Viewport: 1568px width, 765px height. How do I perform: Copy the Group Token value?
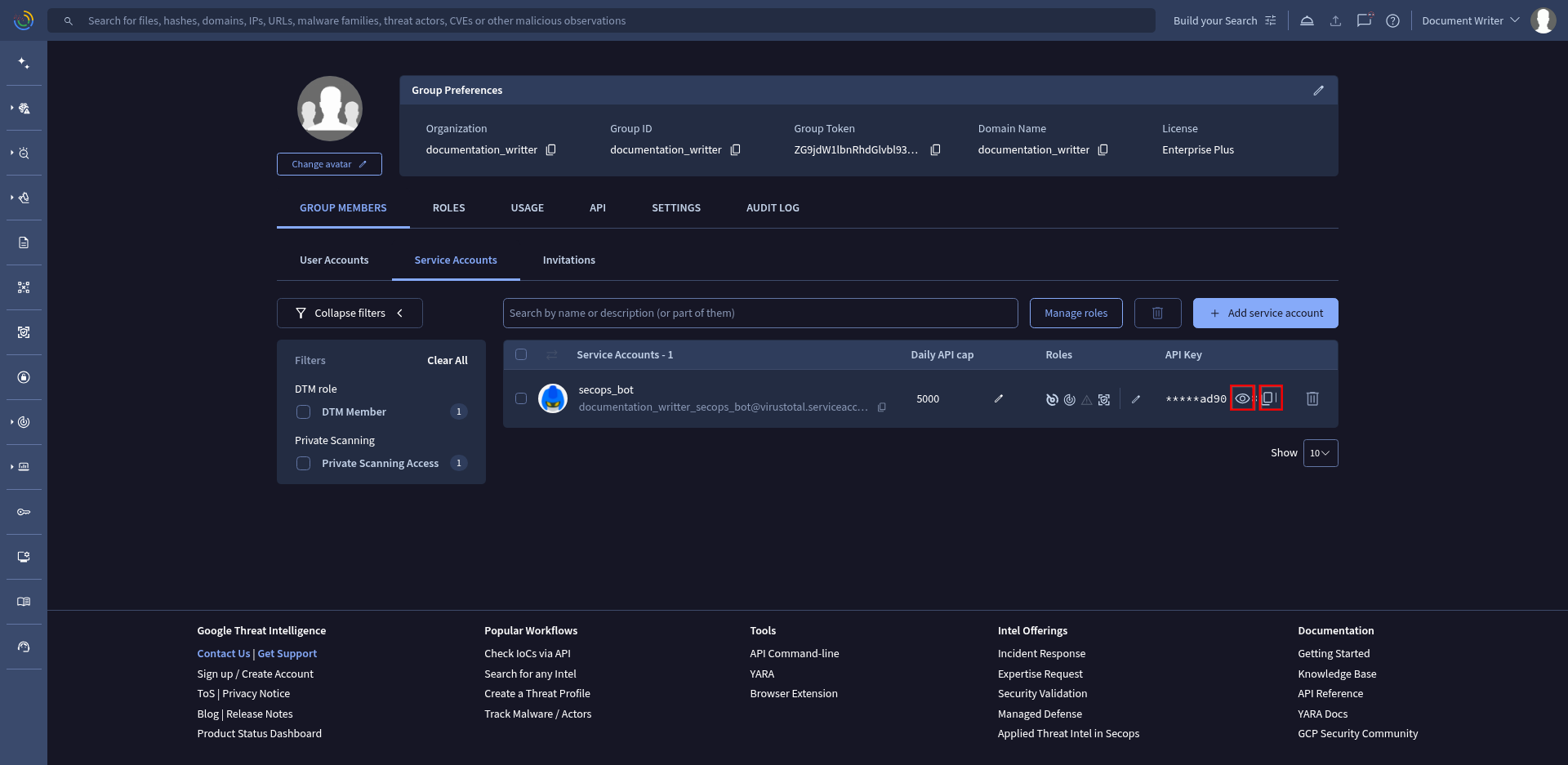tap(936, 149)
